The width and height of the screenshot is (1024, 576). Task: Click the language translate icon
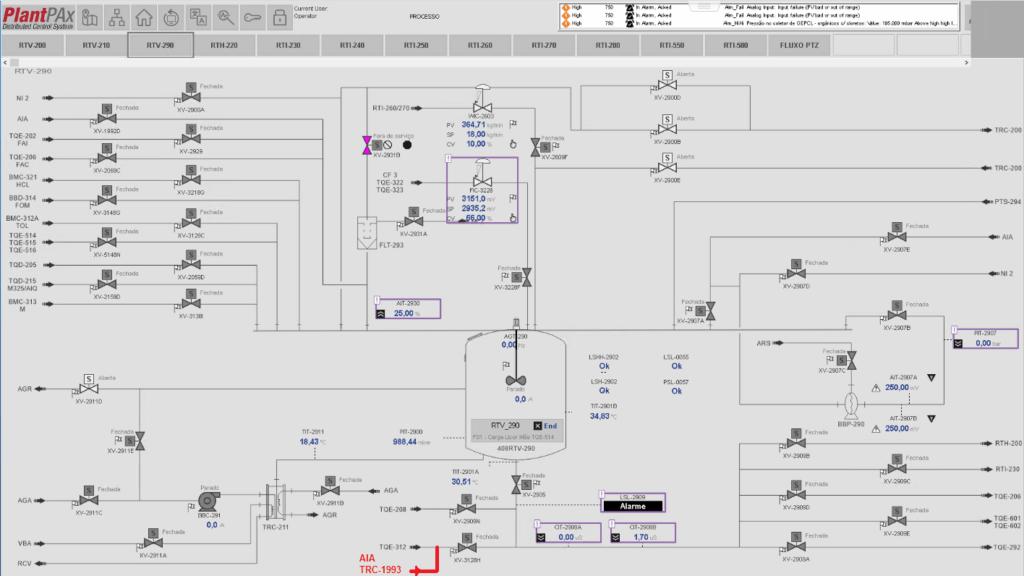click(198, 17)
